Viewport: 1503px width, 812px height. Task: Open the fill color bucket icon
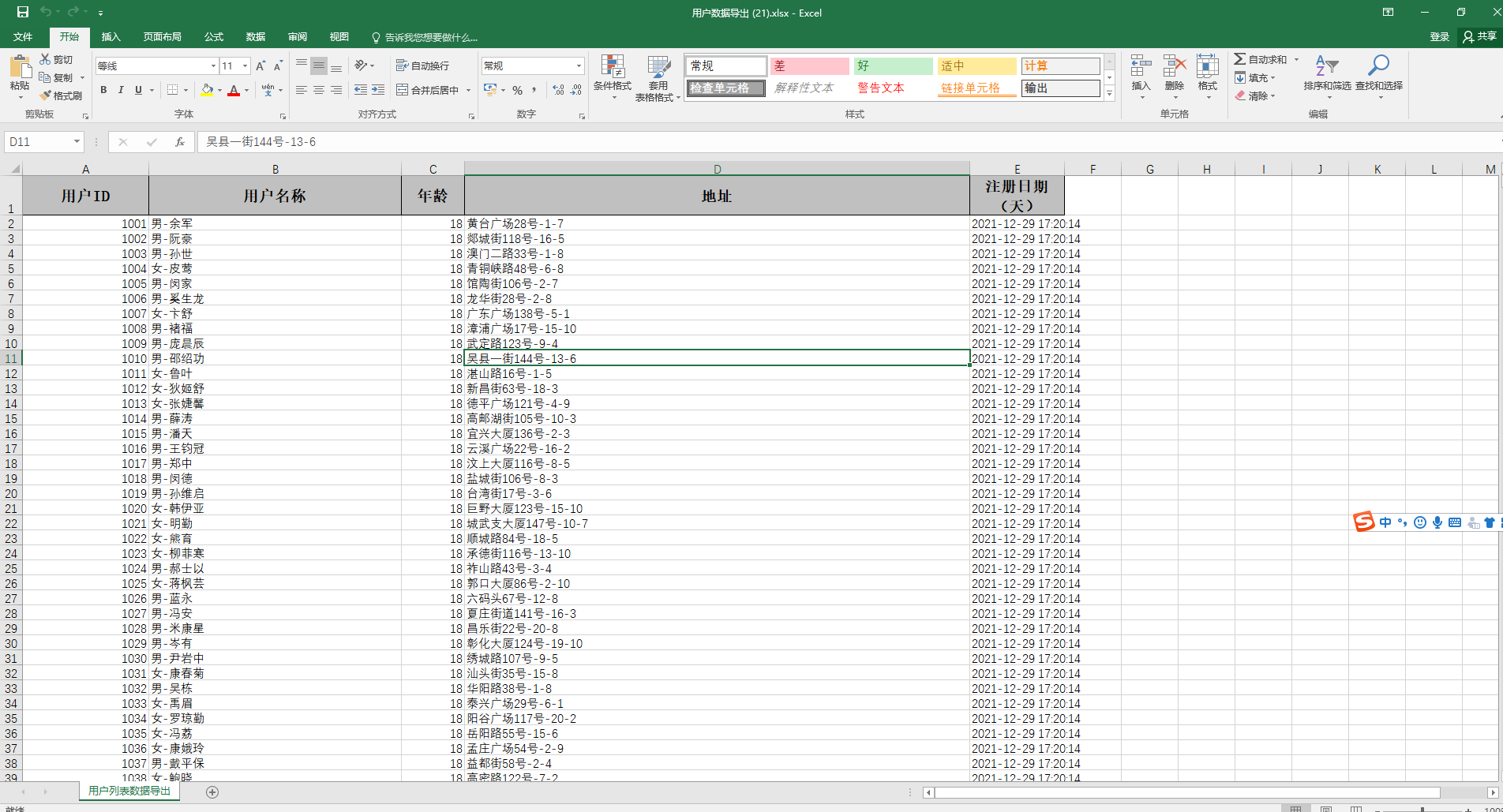pos(206,89)
